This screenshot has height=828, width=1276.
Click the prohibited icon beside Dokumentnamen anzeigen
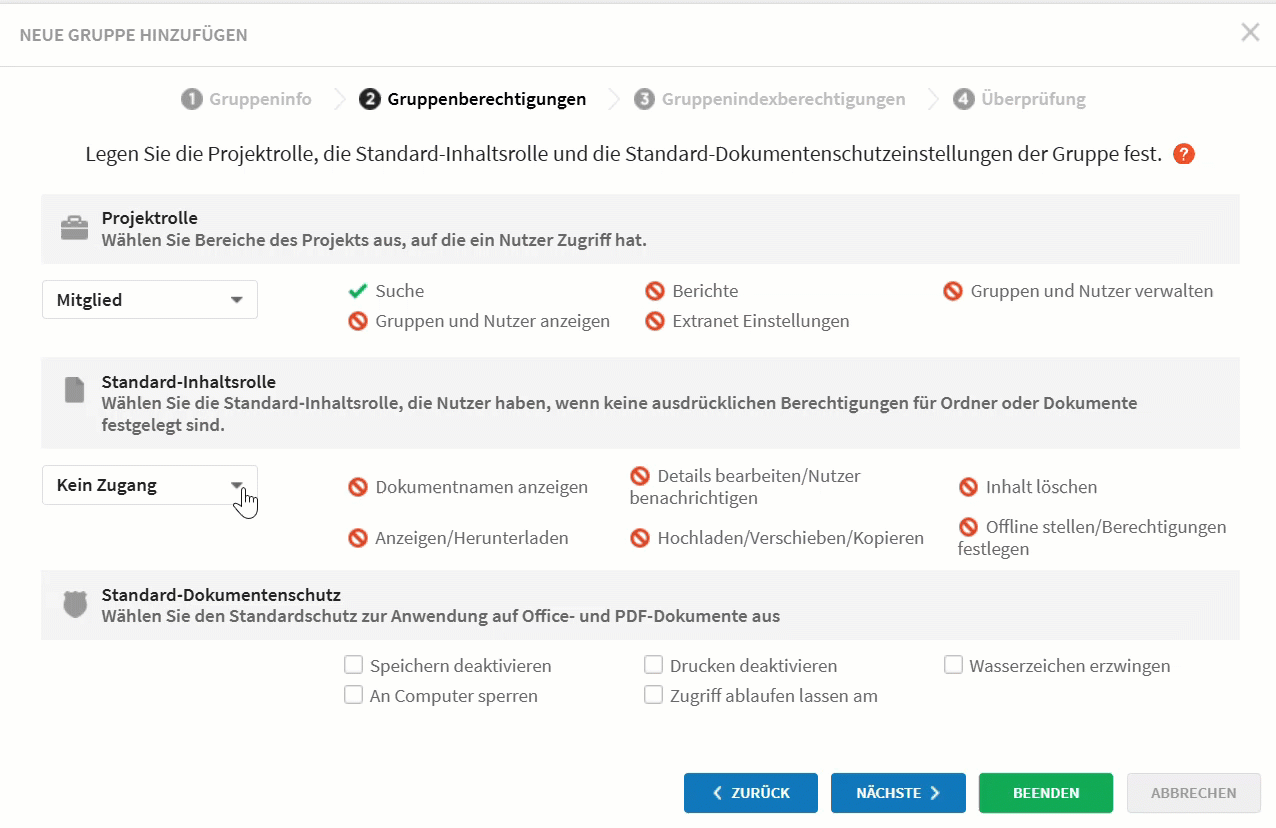tap(358, 487)
